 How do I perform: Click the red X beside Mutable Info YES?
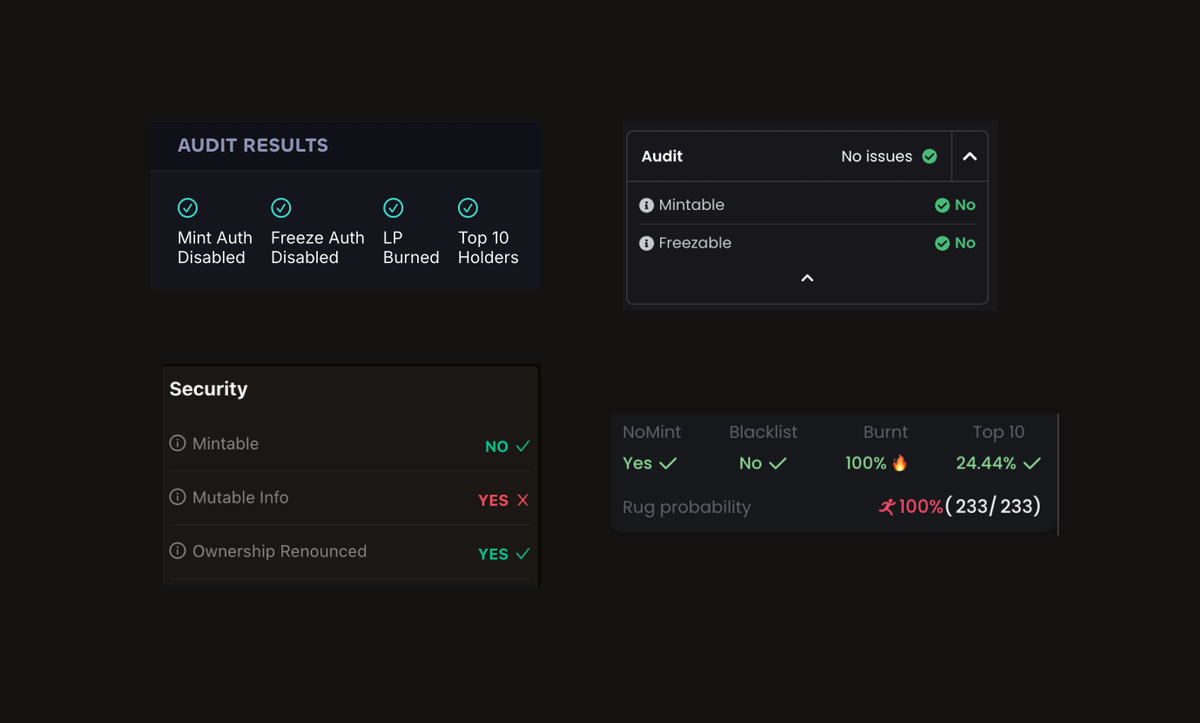click(525, 500)
